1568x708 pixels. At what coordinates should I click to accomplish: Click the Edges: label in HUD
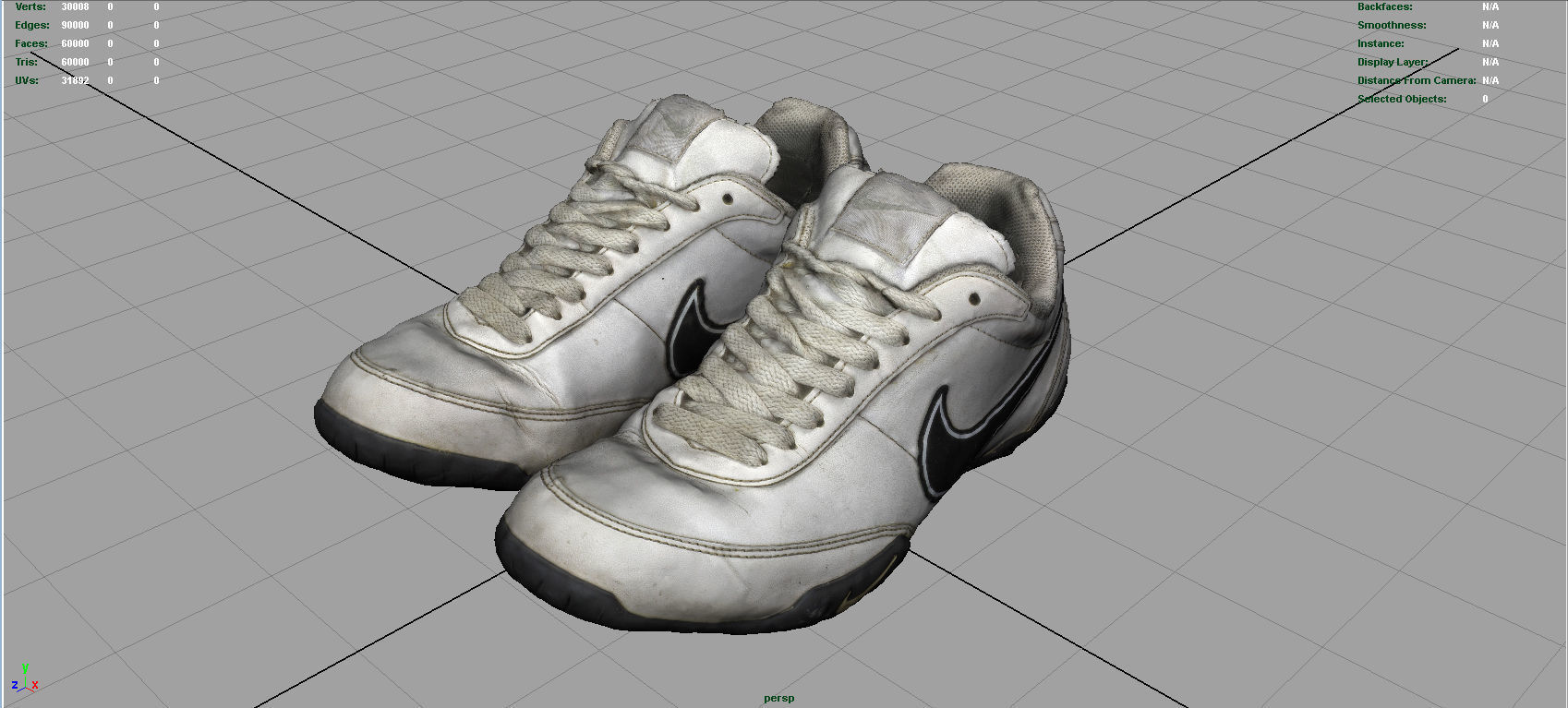(32, 25)
